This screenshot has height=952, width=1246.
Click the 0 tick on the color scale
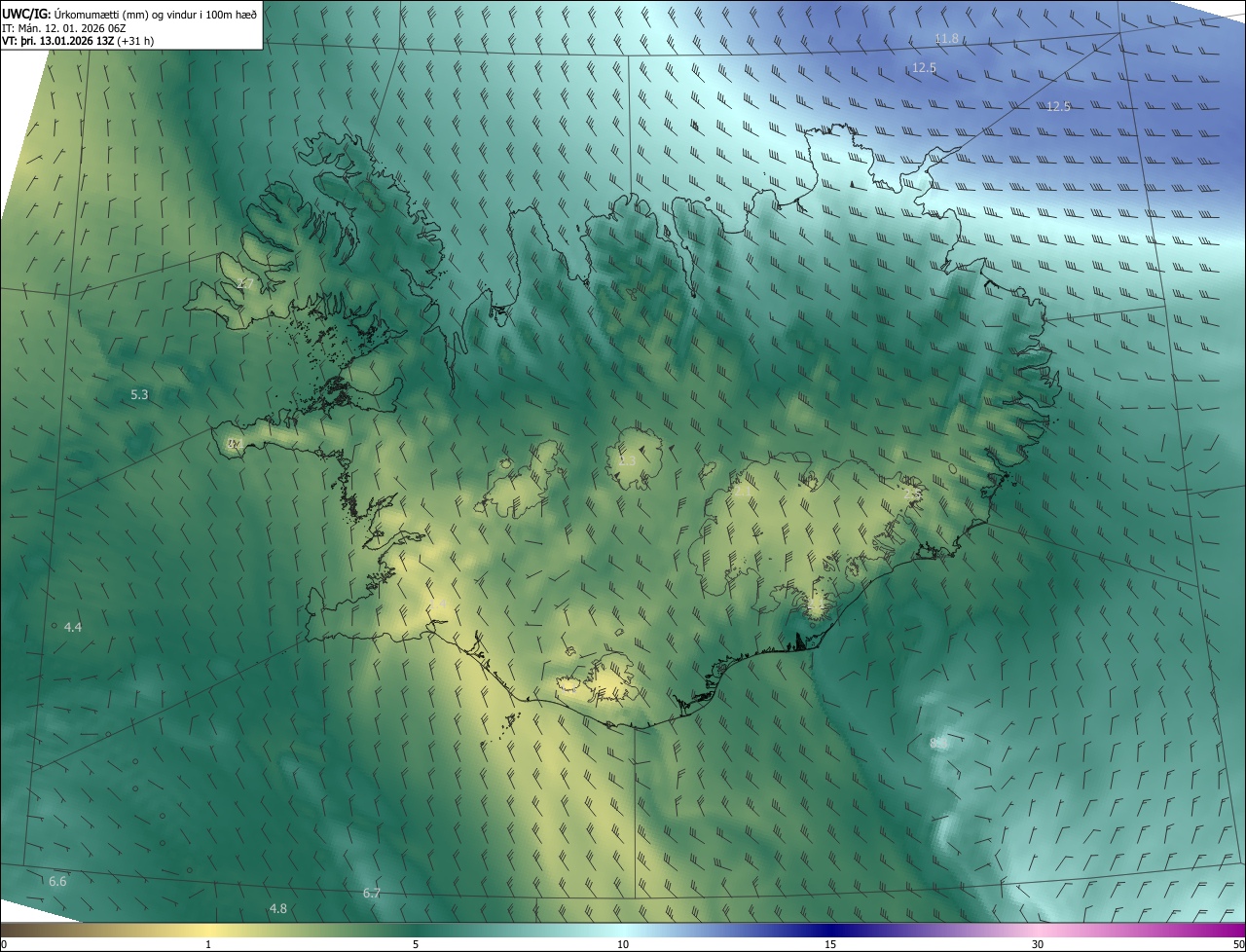coord(3,944)
